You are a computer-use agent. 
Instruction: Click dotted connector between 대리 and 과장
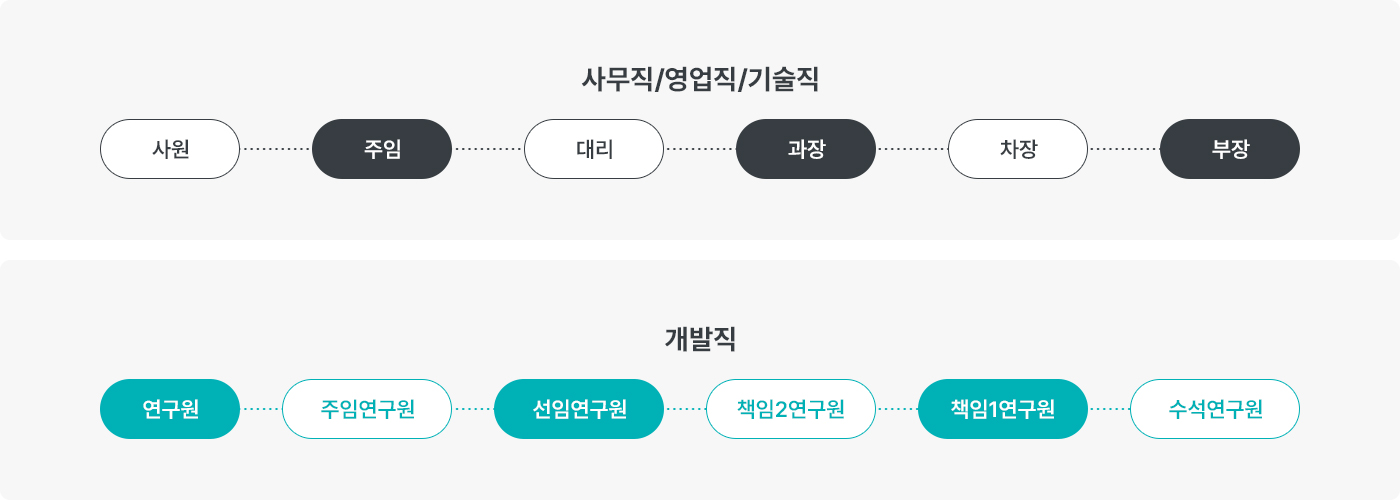coord(700,149)
